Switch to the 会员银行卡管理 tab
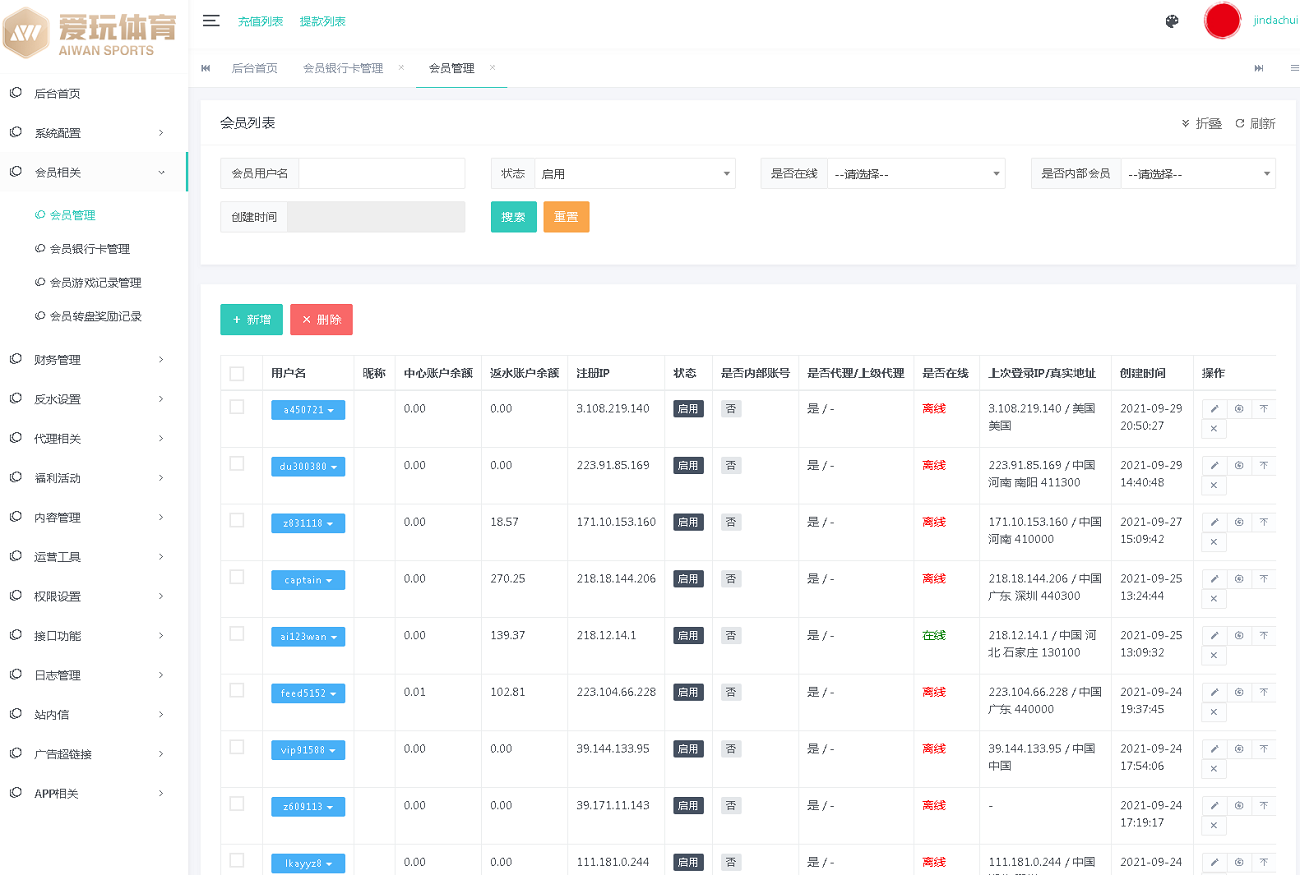Viewport: 1300px width, 875px height. [x=343, y=68]
